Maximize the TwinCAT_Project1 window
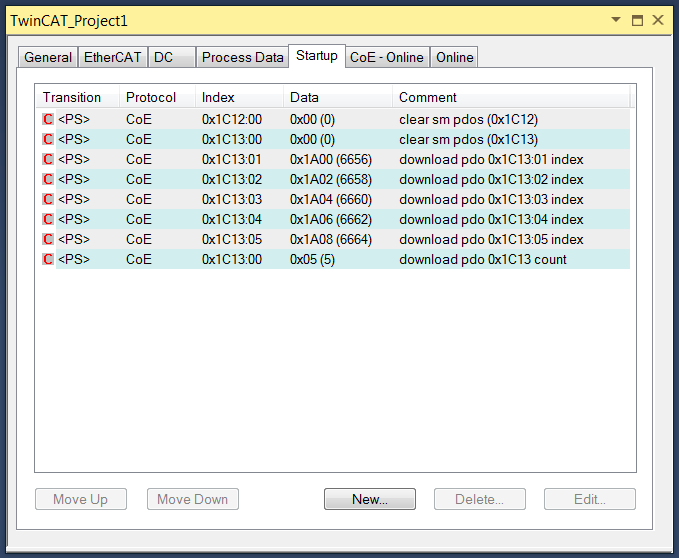The height and width of the screenshot is (558, 679). 637,20
